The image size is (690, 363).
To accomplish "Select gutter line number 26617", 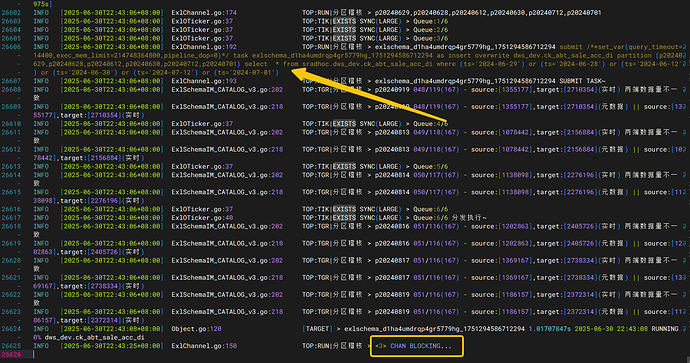I will 11,218.
